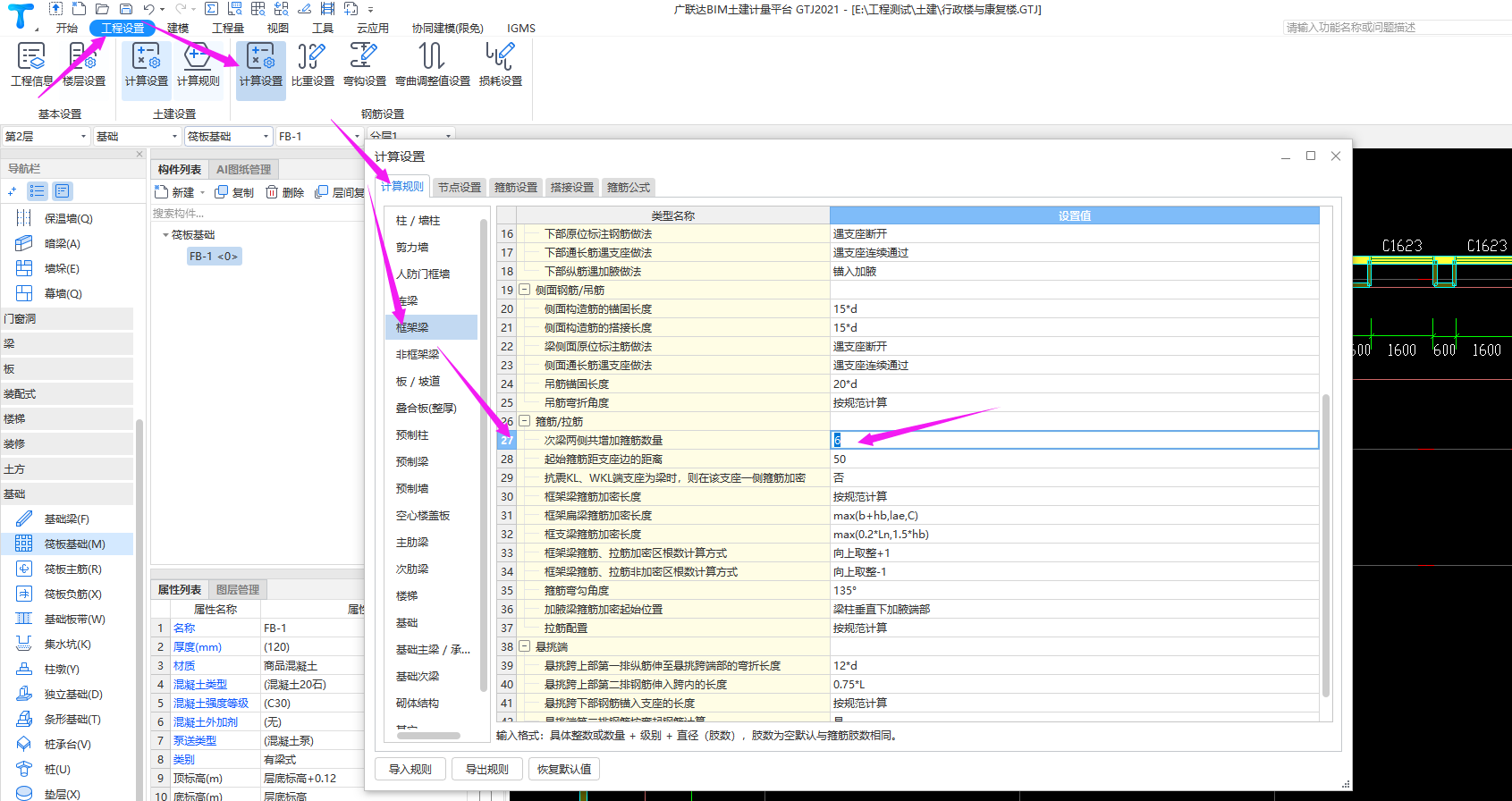This screenshot has height=801, width=1512.
Task: Click value cell of 起始箍筋距支座边的距离
Action: pyautogui.click(x=1075, y=459)
